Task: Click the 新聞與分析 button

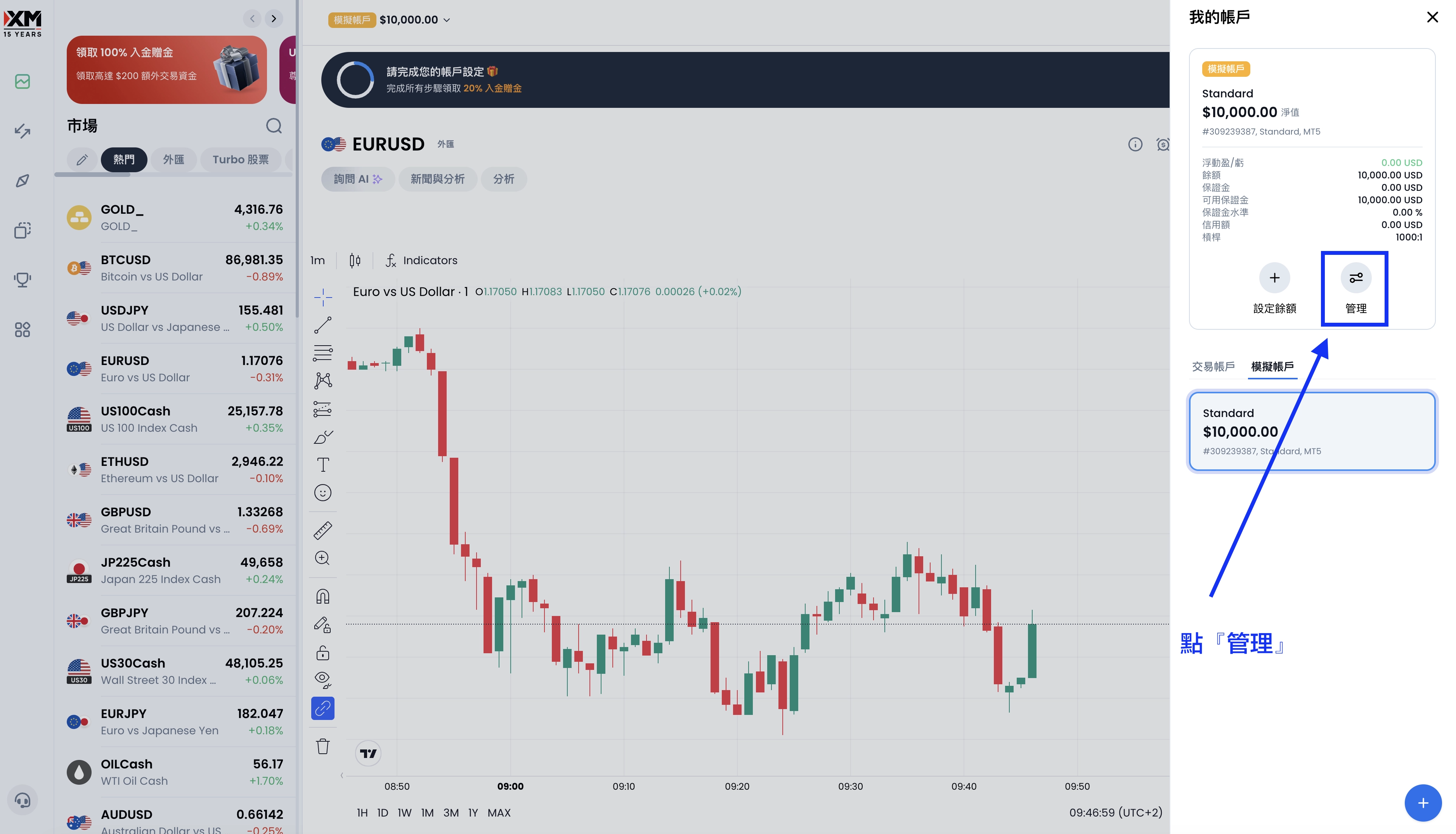Action: (437, 179)
